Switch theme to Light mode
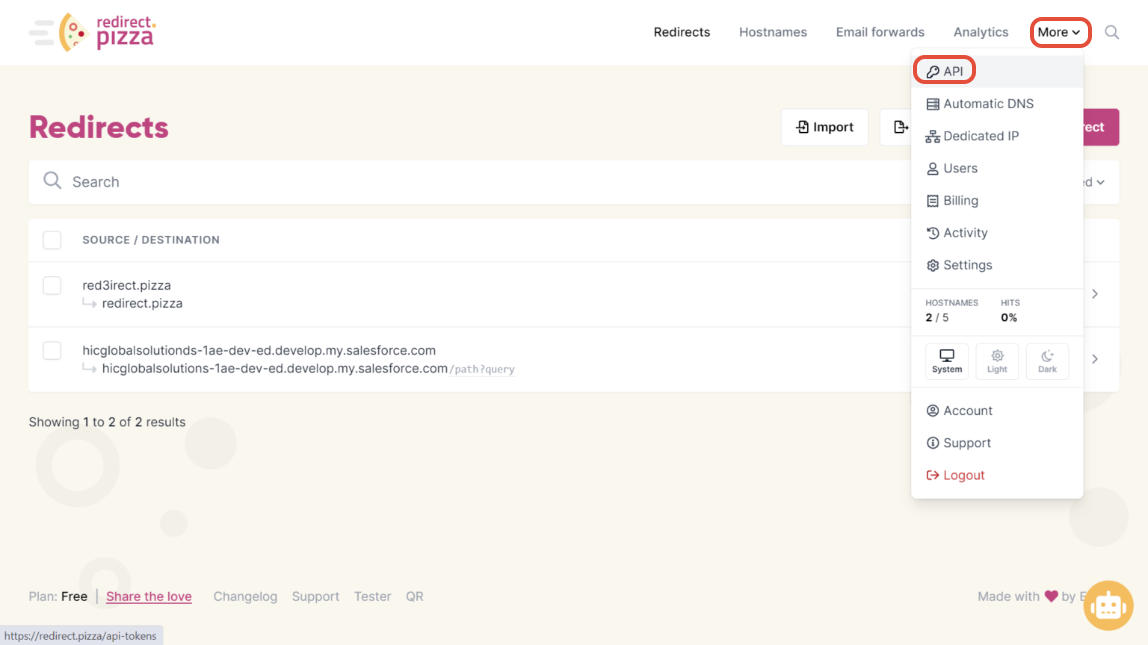This screenshot has height=645, width=1148. point(997,361)
